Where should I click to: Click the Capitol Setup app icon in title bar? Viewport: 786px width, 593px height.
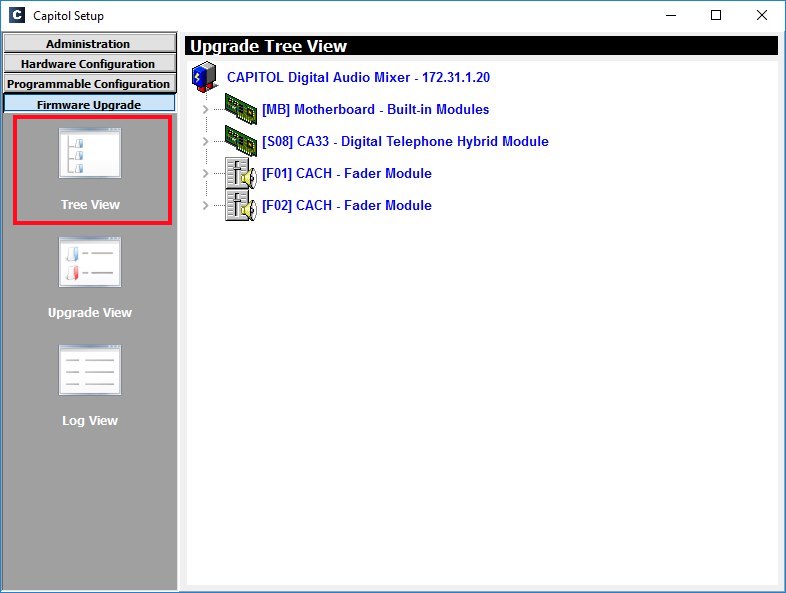coord(17,15)
